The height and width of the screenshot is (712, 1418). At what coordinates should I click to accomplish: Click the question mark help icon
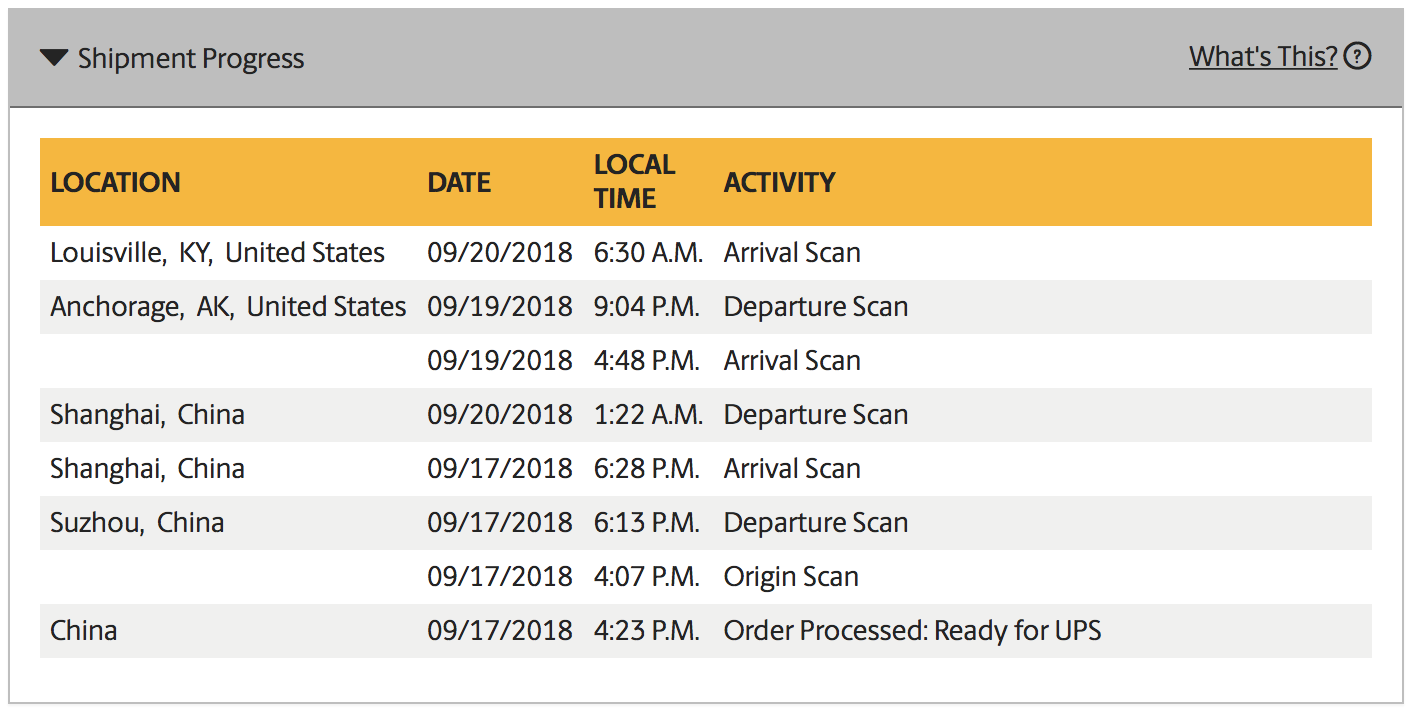pos(1357,57)
